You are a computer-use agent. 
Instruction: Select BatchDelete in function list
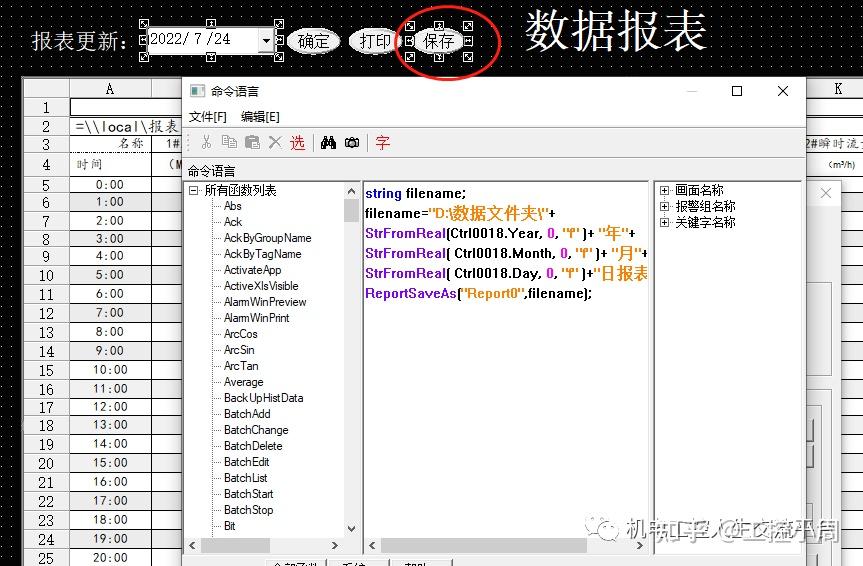(253, 445)
